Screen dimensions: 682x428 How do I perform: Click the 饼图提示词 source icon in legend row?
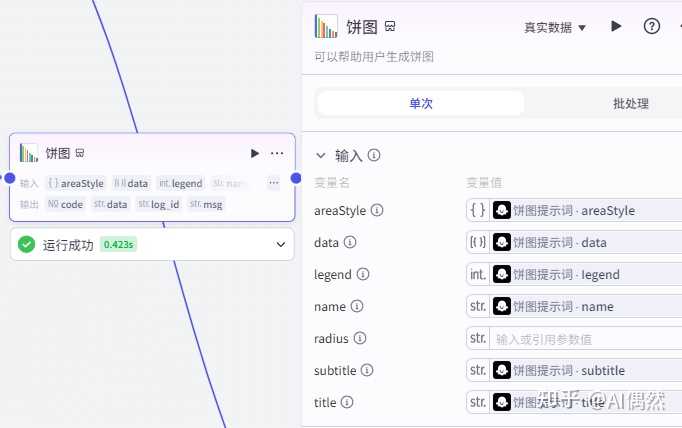coord(501,274)
